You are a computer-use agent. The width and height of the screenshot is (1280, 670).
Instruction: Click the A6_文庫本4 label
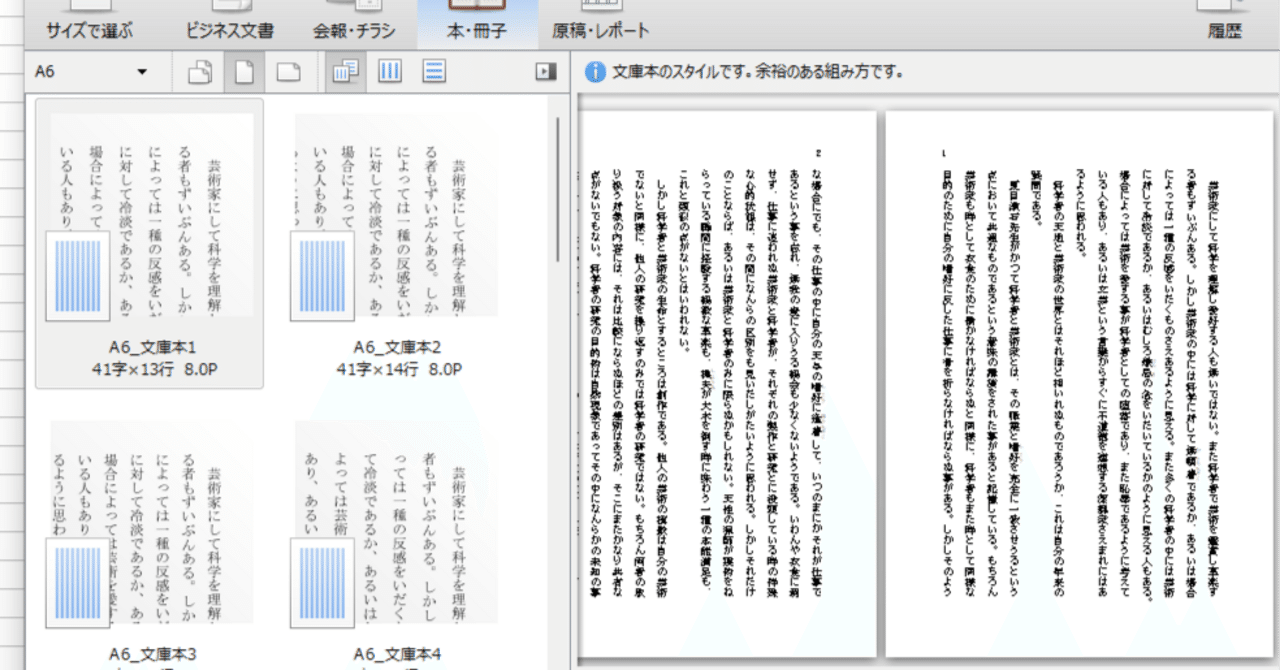pyautogui.click(x=397, y=655)
